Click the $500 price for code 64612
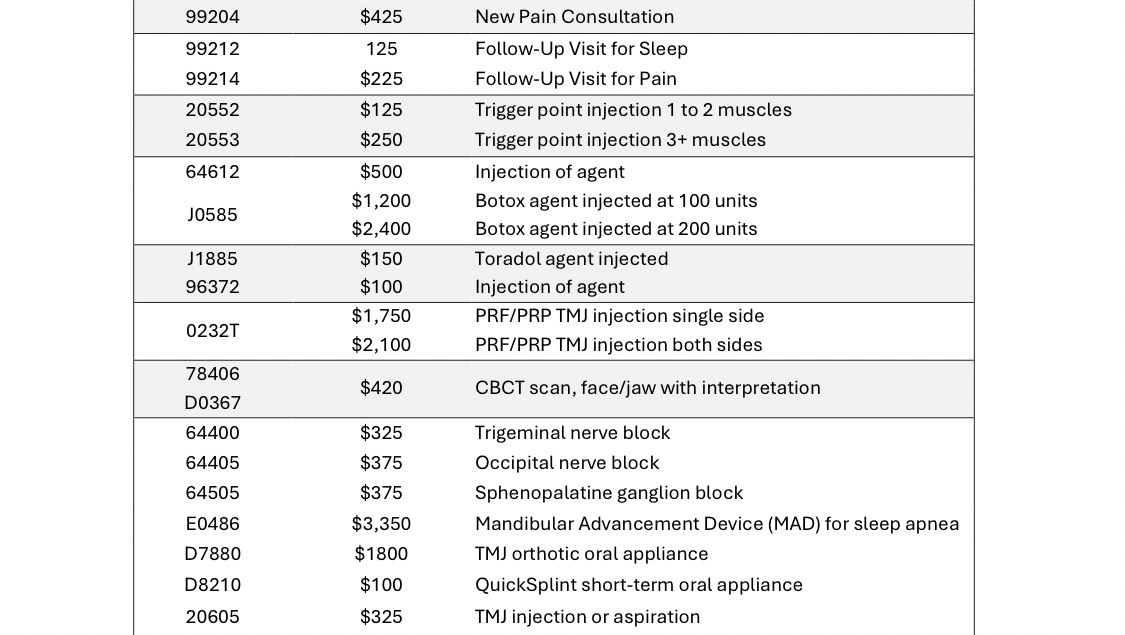 381,172
